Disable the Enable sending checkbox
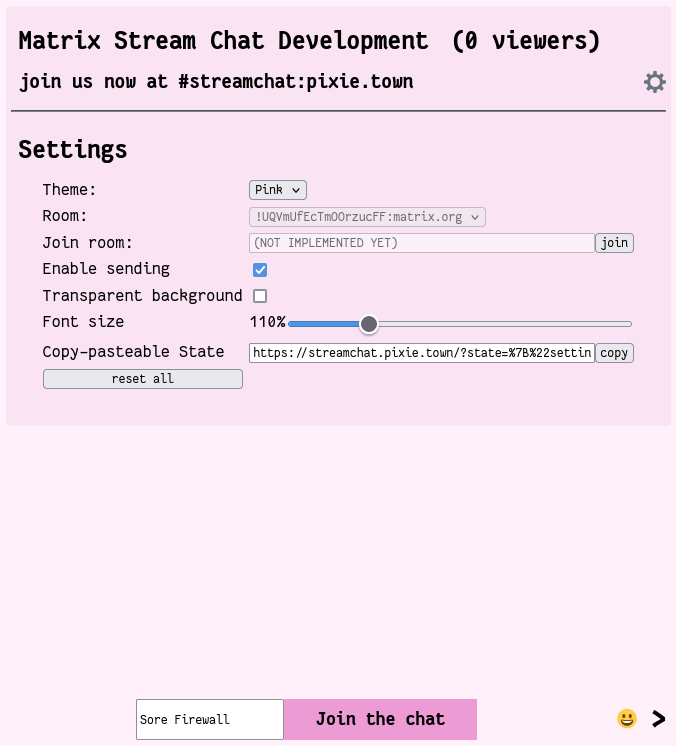This screenshot has height=746, width=676. [x=260, y=270]
